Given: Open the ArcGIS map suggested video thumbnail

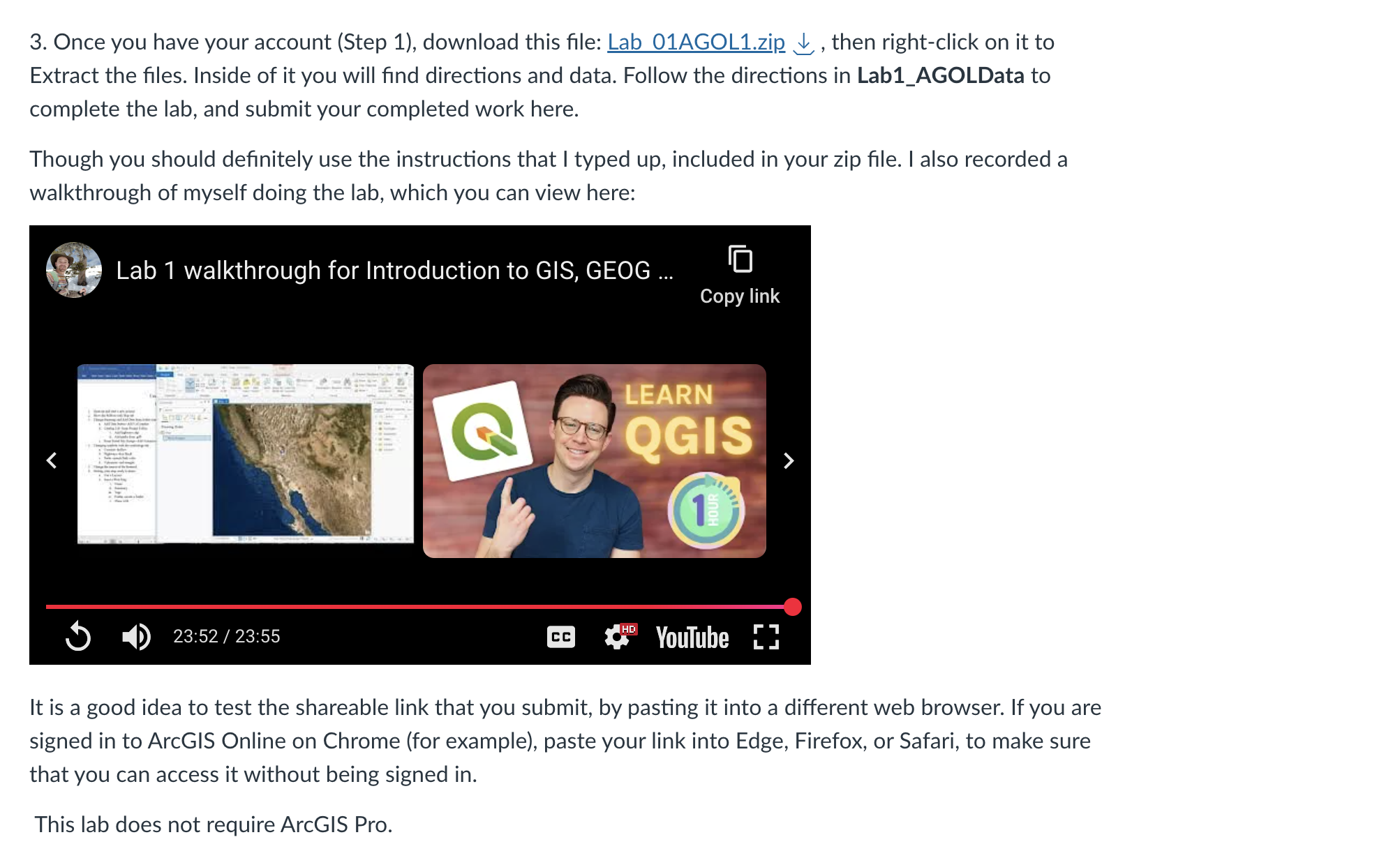Looking at the screenshot, I should click(x=246, y=453).
